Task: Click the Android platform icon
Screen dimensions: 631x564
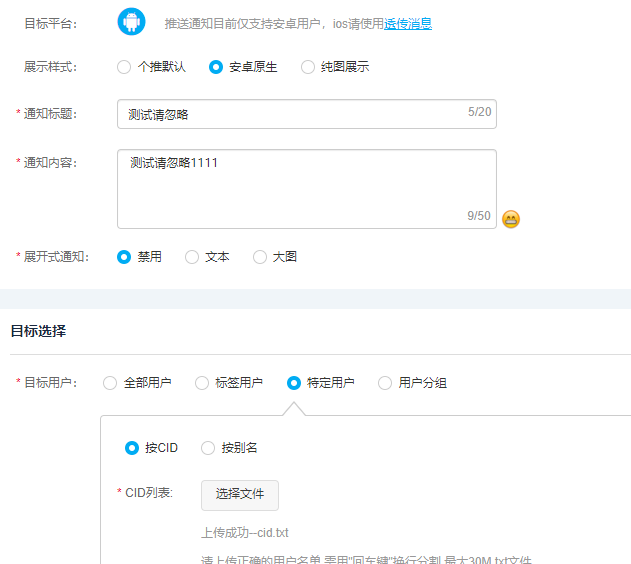Action: tap(132, 21)
